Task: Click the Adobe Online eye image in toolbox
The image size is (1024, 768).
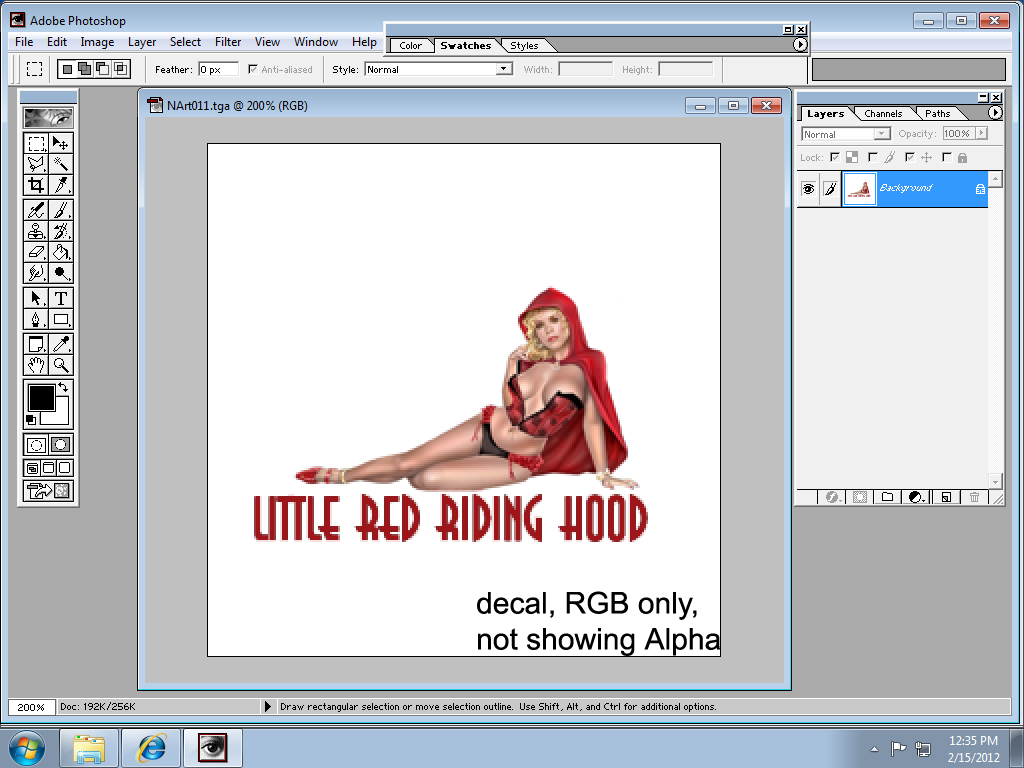Action: click(48, 118)
